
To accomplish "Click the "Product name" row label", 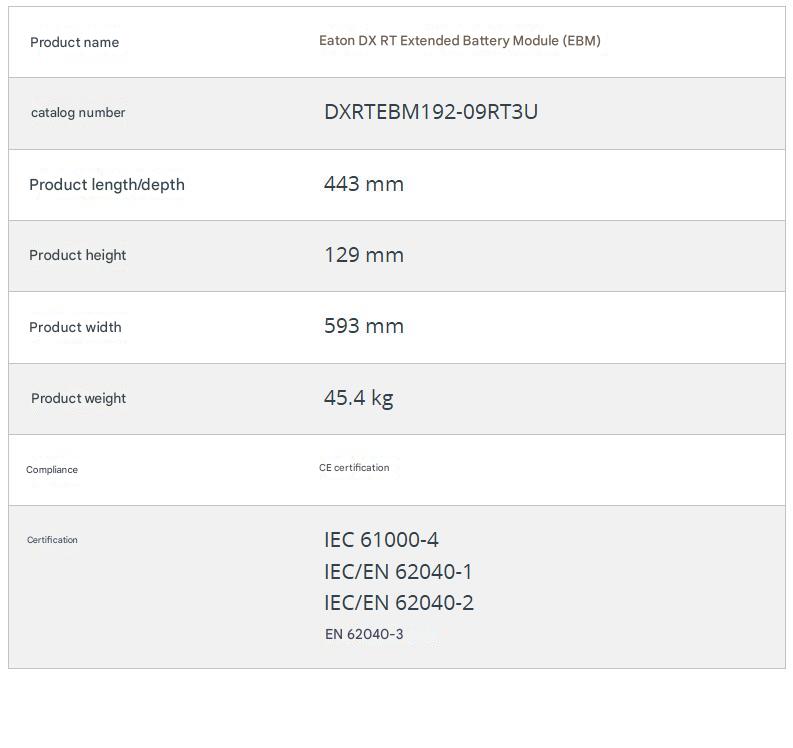I will click(x=74, y=42).
